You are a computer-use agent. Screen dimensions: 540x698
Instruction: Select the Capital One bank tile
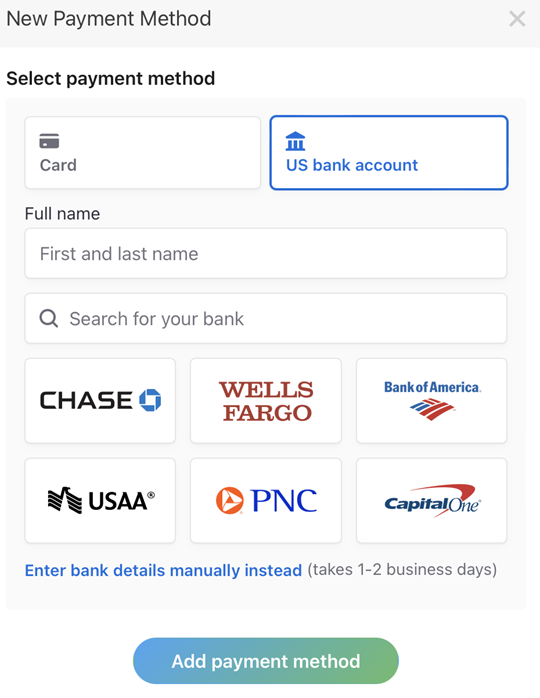[x=431, y=500]
